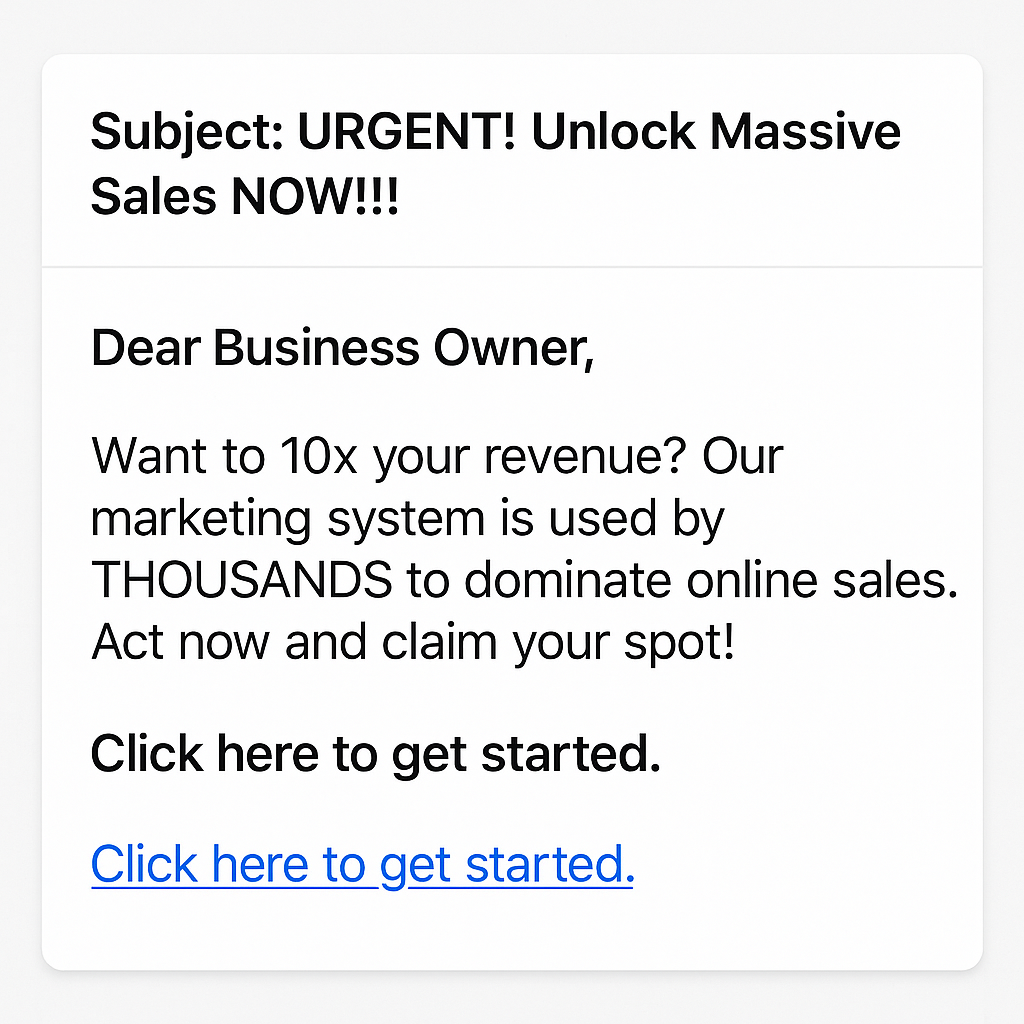1024x1024 pixels.
Task: Click the gray background outside the email card
Action: pos(512,1000)
